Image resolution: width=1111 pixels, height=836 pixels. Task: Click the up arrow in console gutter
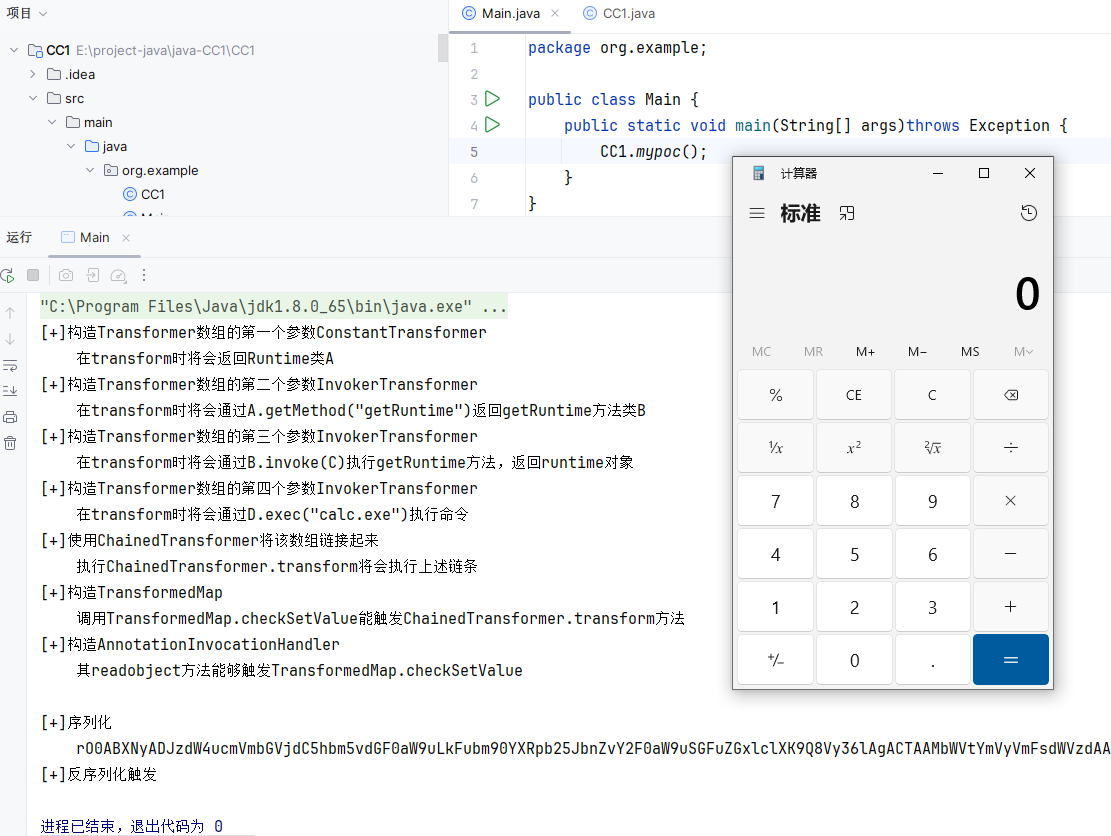[10, 312]
